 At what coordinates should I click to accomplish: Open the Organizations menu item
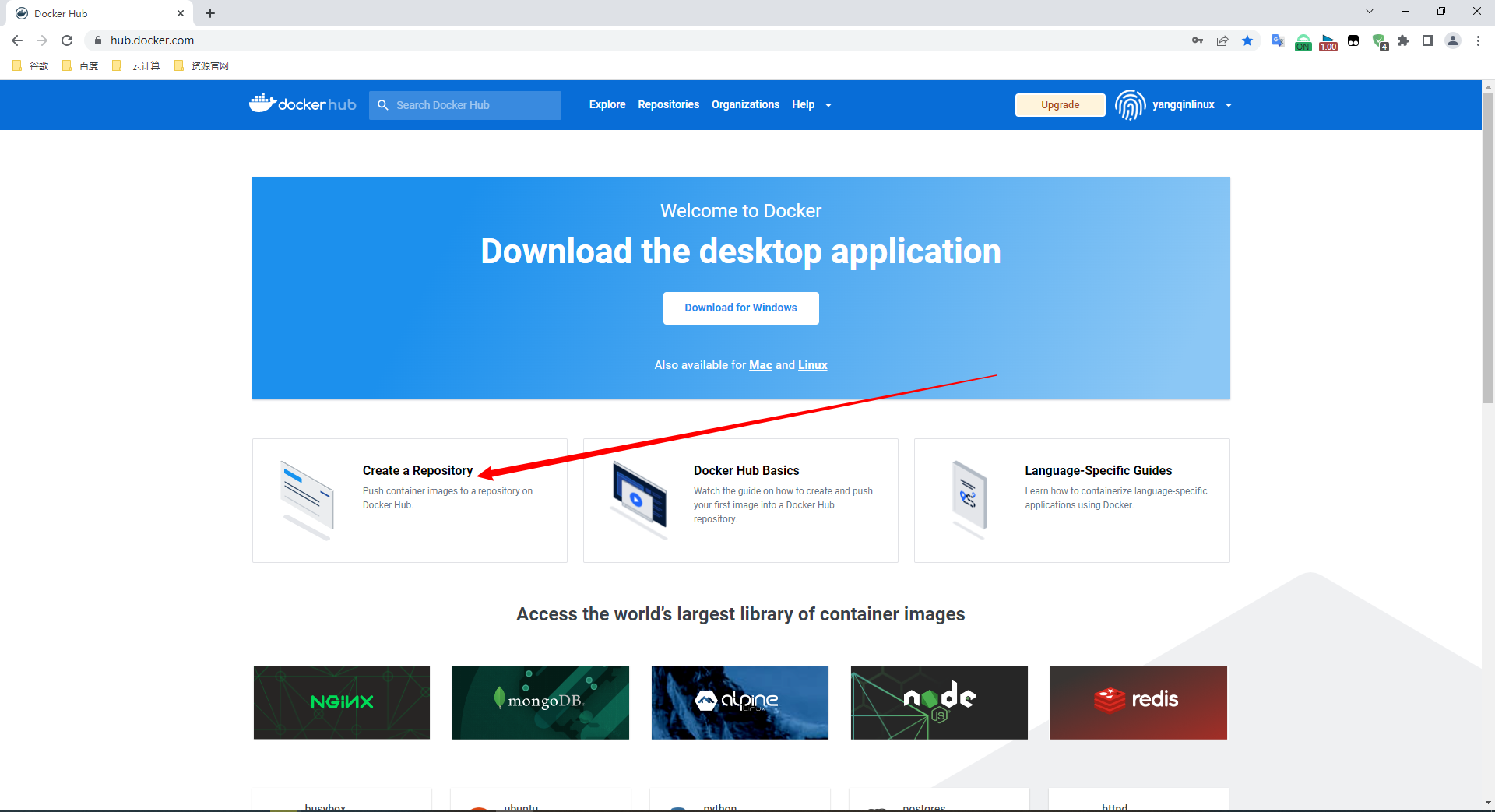click(x=745, y=105)
